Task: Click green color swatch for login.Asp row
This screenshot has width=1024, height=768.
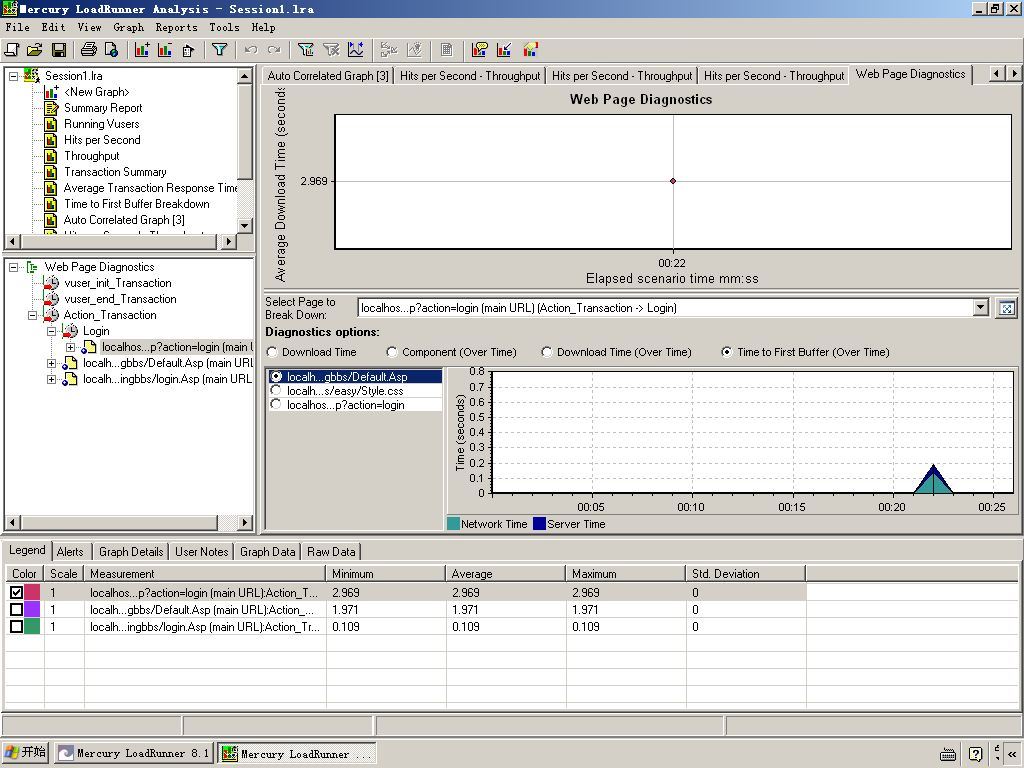Action: click(32, 626)
